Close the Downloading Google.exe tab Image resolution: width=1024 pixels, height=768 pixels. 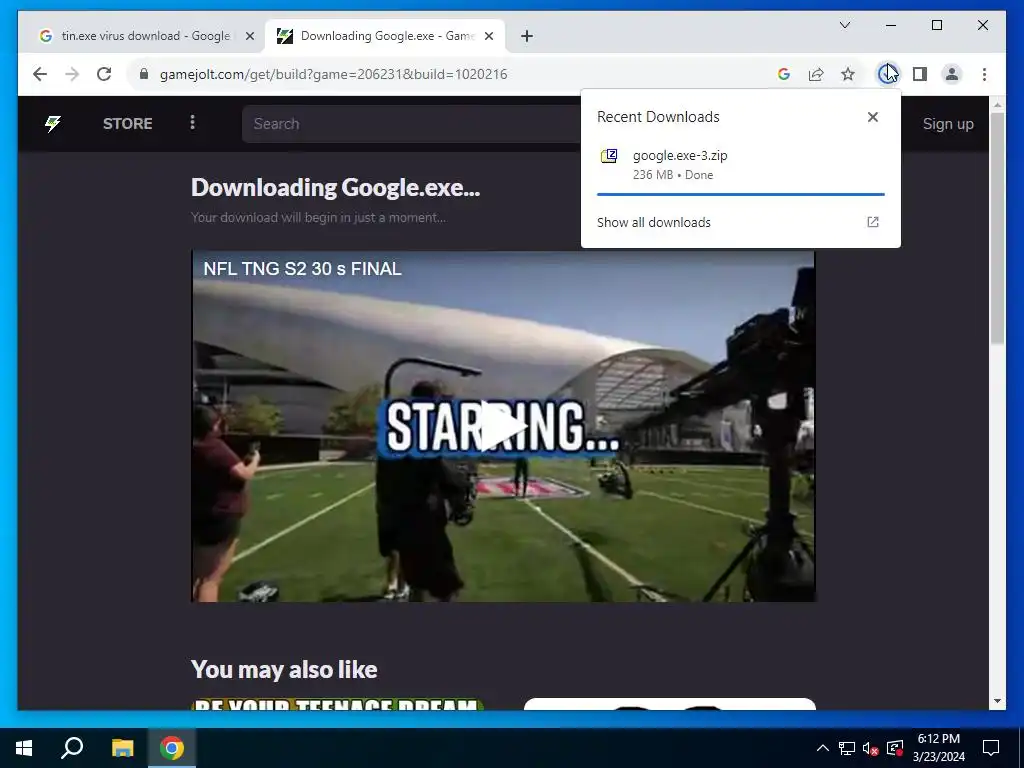pos(488,37)
